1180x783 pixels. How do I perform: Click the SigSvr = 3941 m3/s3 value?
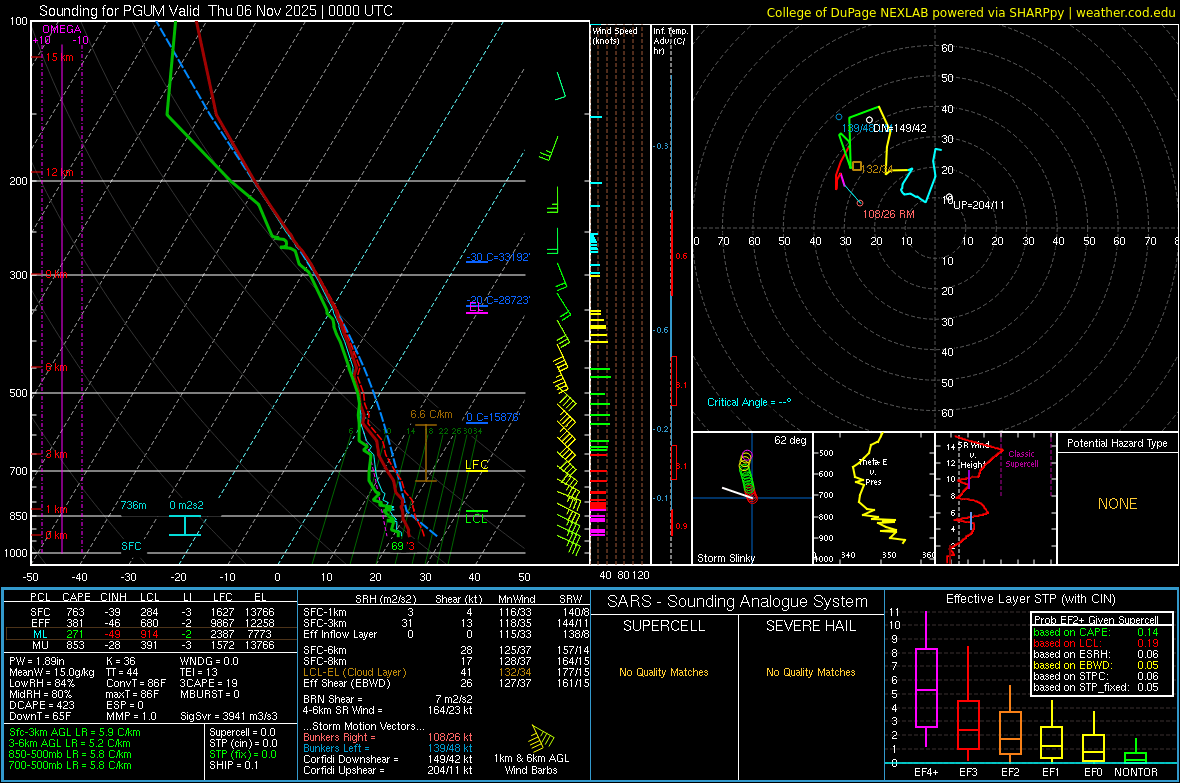(x=229, y=716)
